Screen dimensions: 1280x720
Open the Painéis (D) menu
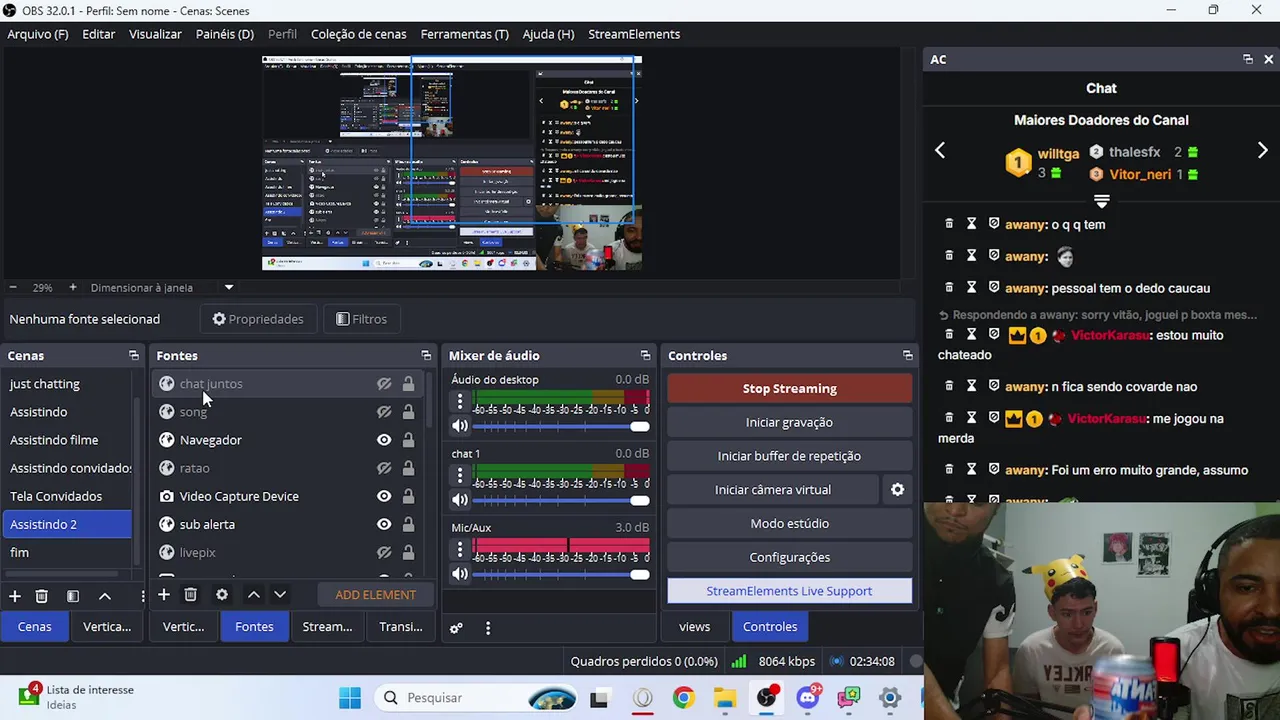[225, 34]
